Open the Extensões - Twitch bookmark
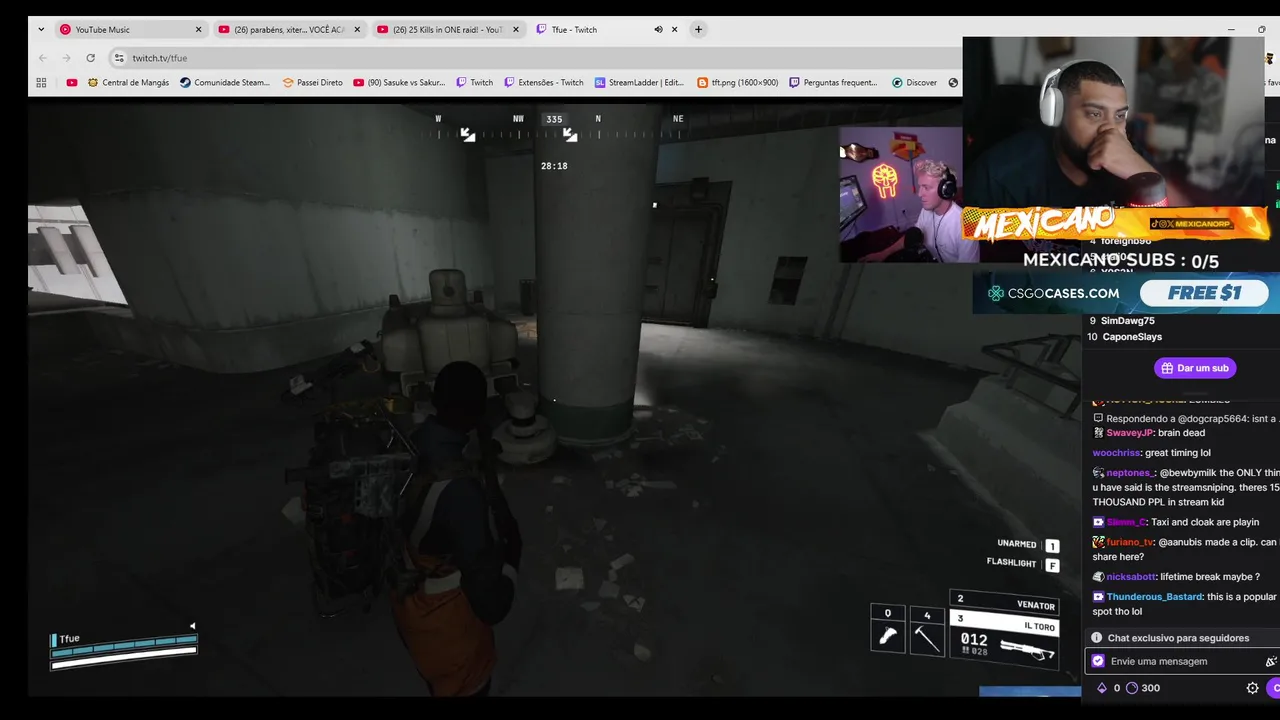Image resolution: width=1280 pixels, height=720 pixels. pyautogui.click(x=544, y=83)
